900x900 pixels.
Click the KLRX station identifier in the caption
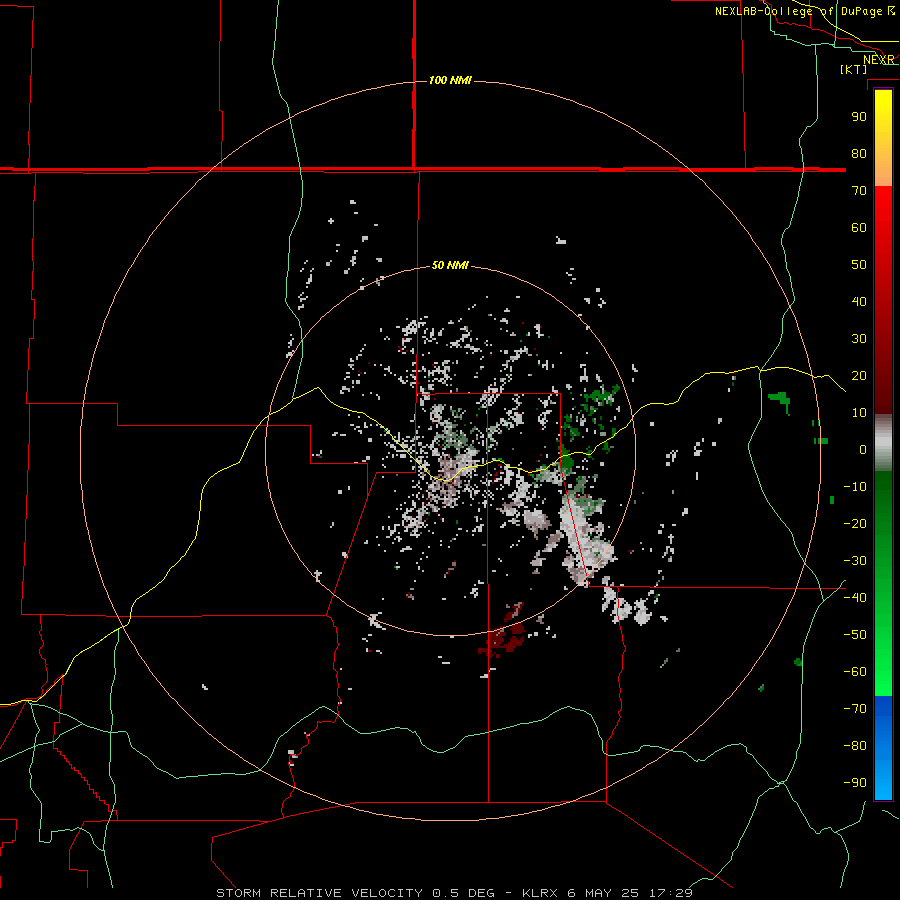[540, 893]
